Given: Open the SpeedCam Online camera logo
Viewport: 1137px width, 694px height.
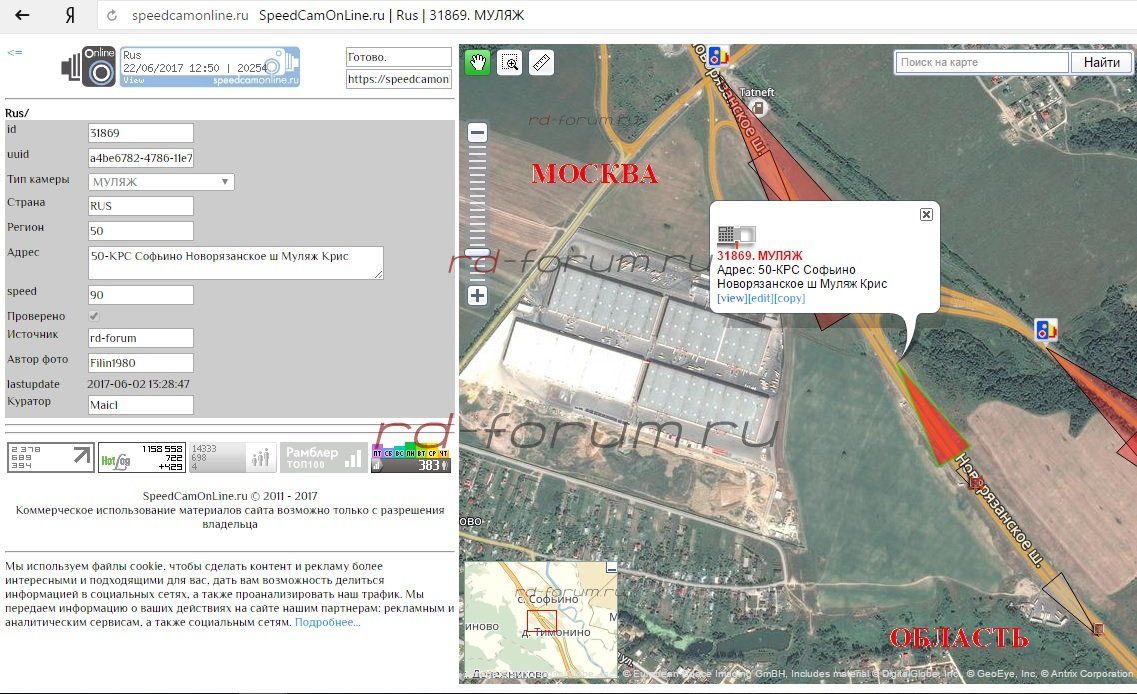Looking at the screenshot, I should coord(89,67).
